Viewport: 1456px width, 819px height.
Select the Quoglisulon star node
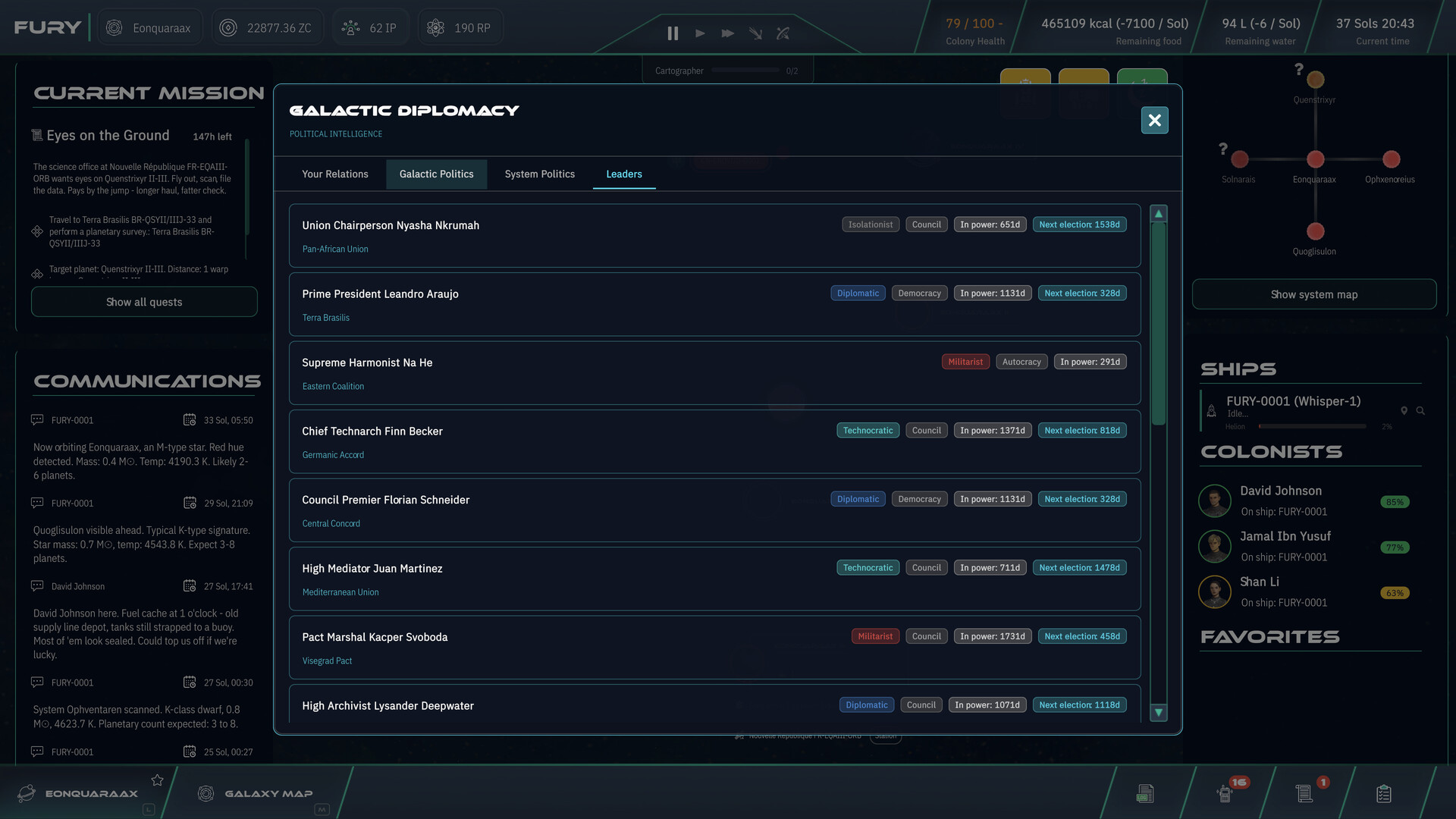pos(1315,231)
